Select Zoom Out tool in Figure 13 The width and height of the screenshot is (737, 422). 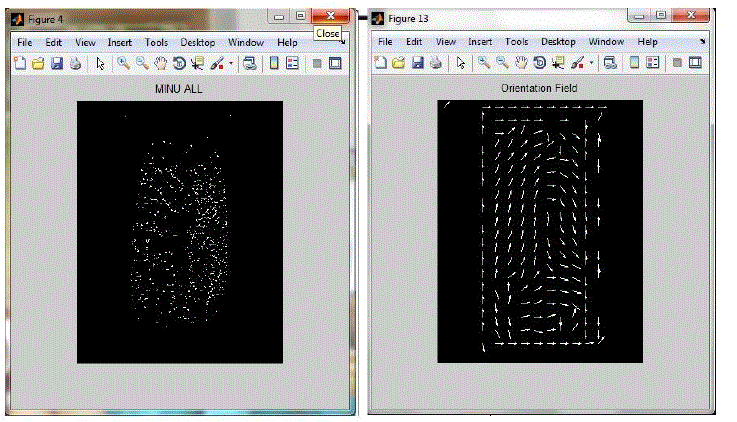502,63
